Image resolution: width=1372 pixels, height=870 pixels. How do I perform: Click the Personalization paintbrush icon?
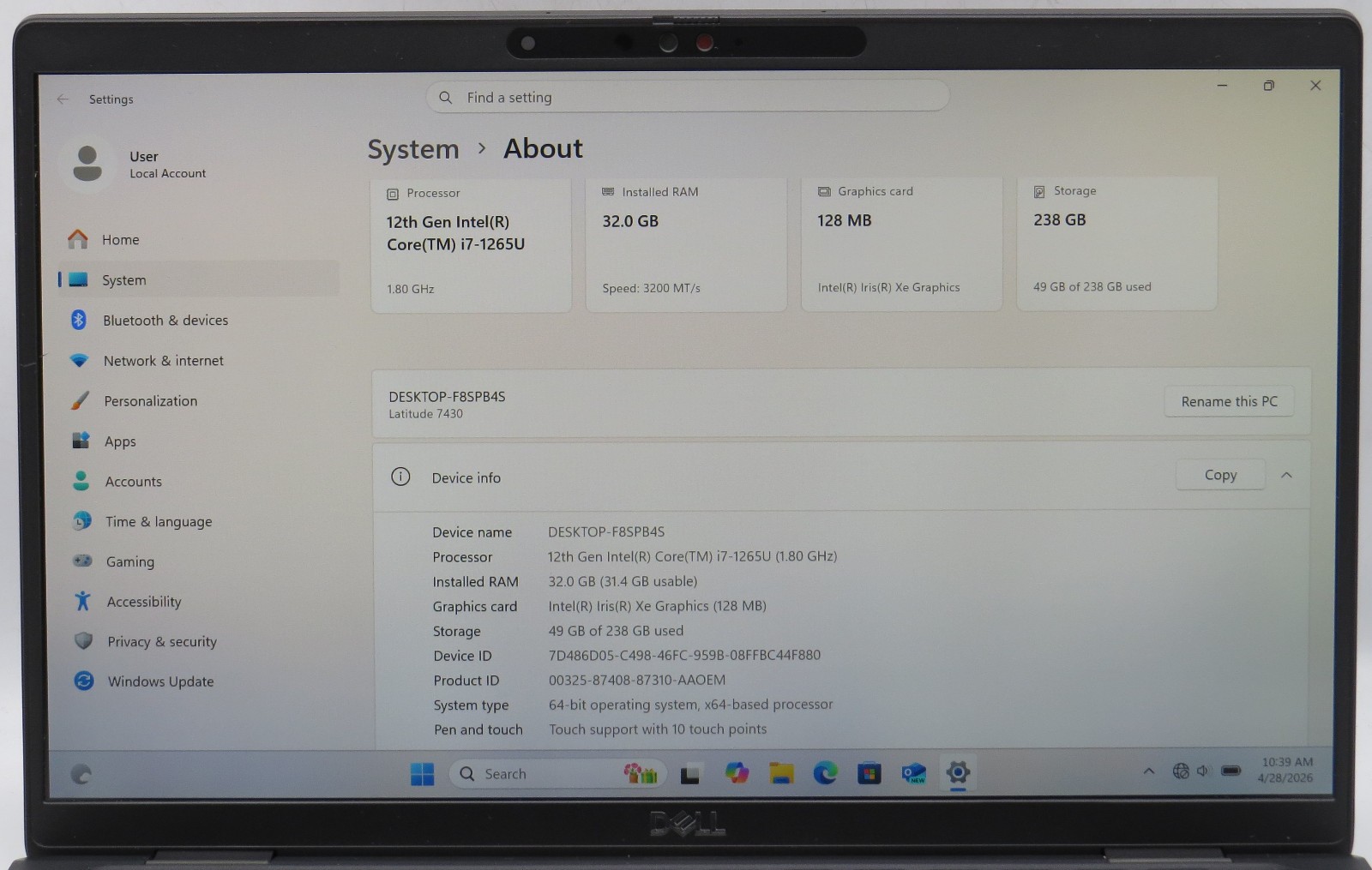click(x=80, y=400)
